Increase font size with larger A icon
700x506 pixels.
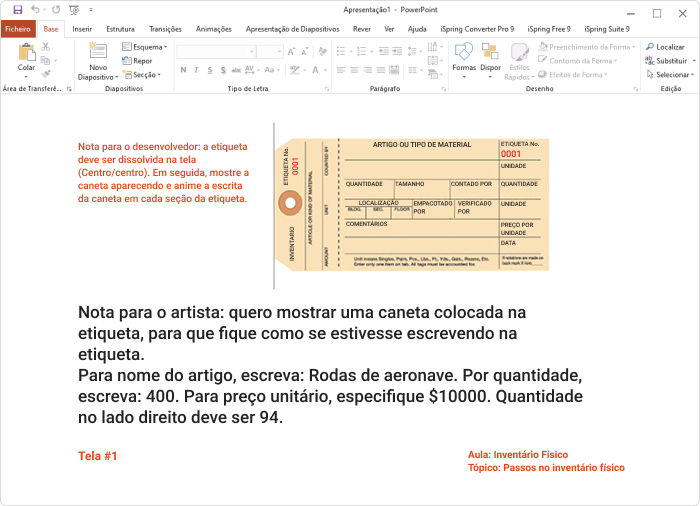[x=291, y=52]
